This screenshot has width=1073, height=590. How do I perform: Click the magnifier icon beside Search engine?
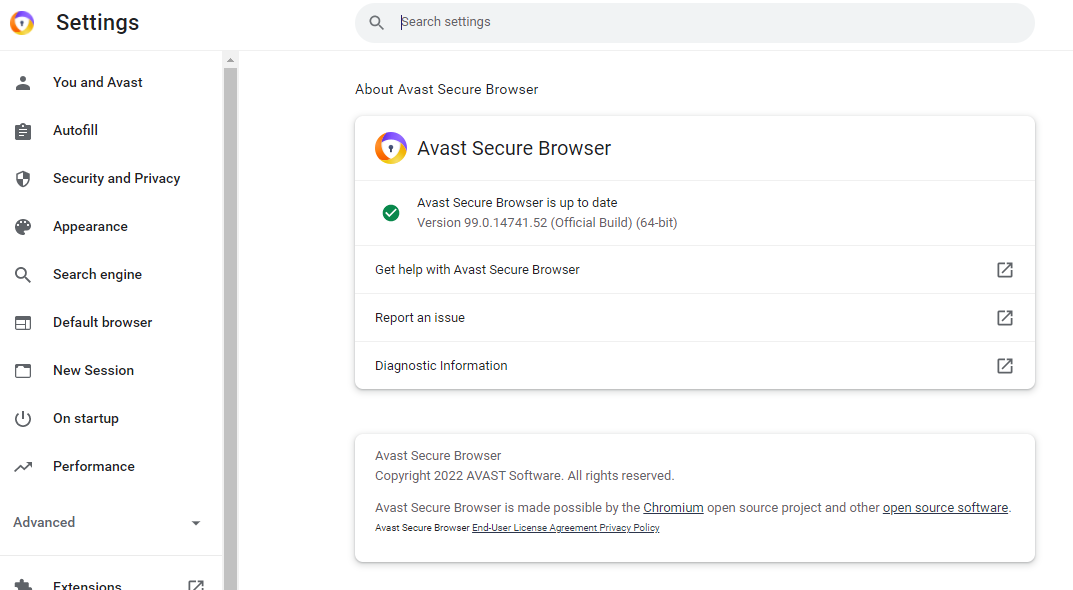click(23, 275)
